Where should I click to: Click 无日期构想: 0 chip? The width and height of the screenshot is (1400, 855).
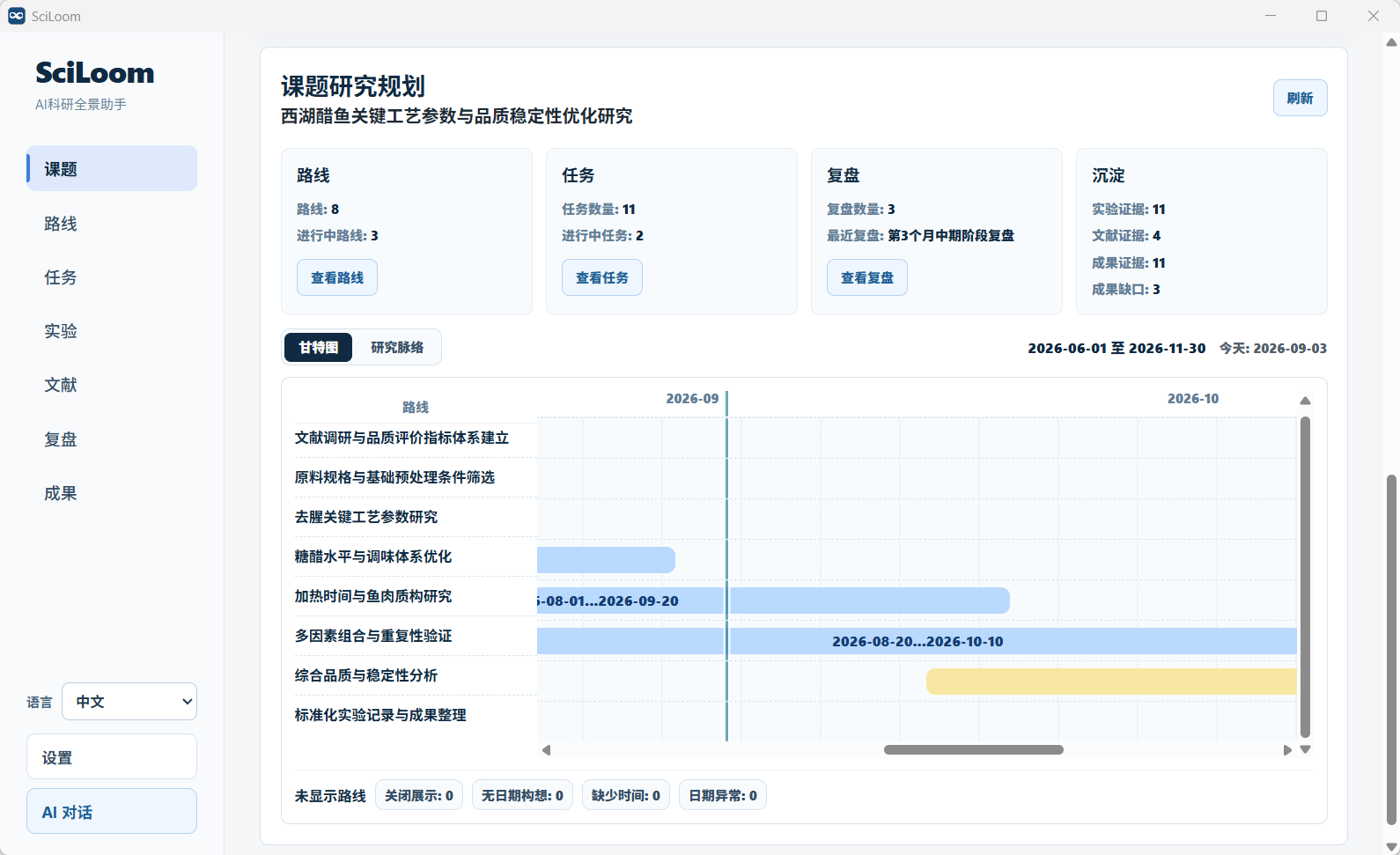tap(522, 795)
